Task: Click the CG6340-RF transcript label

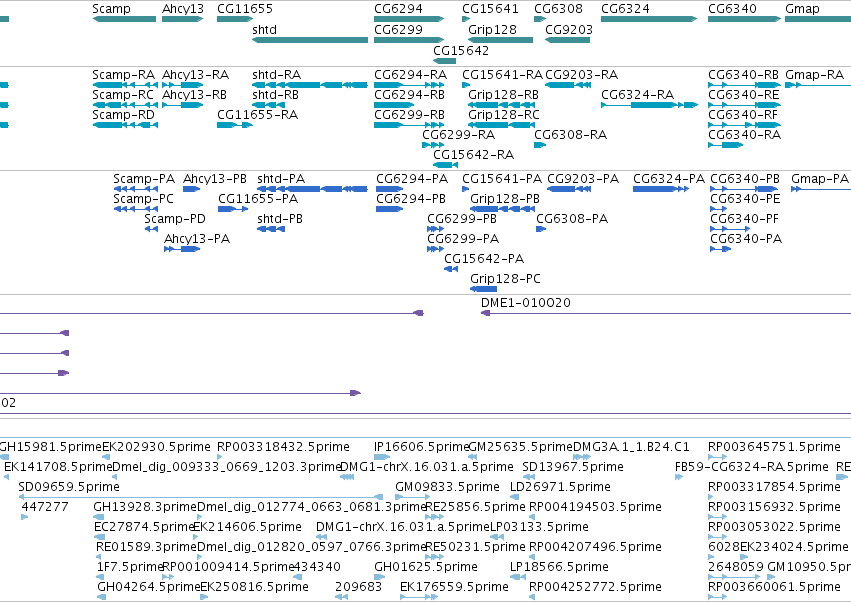Action: (x=743, y=115)
